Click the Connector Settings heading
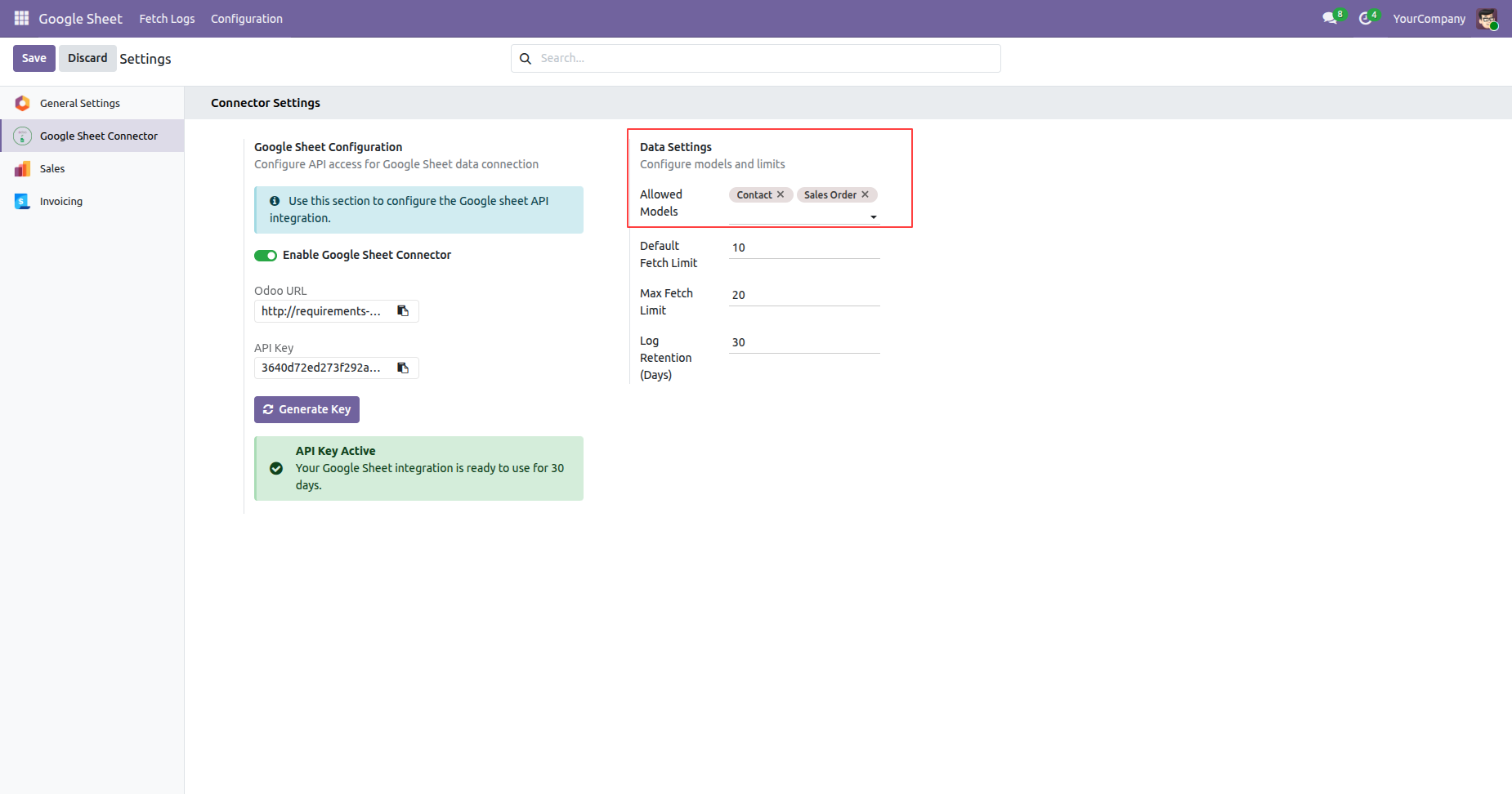The width and height of the screenshot is (1512, 794). 266,103
